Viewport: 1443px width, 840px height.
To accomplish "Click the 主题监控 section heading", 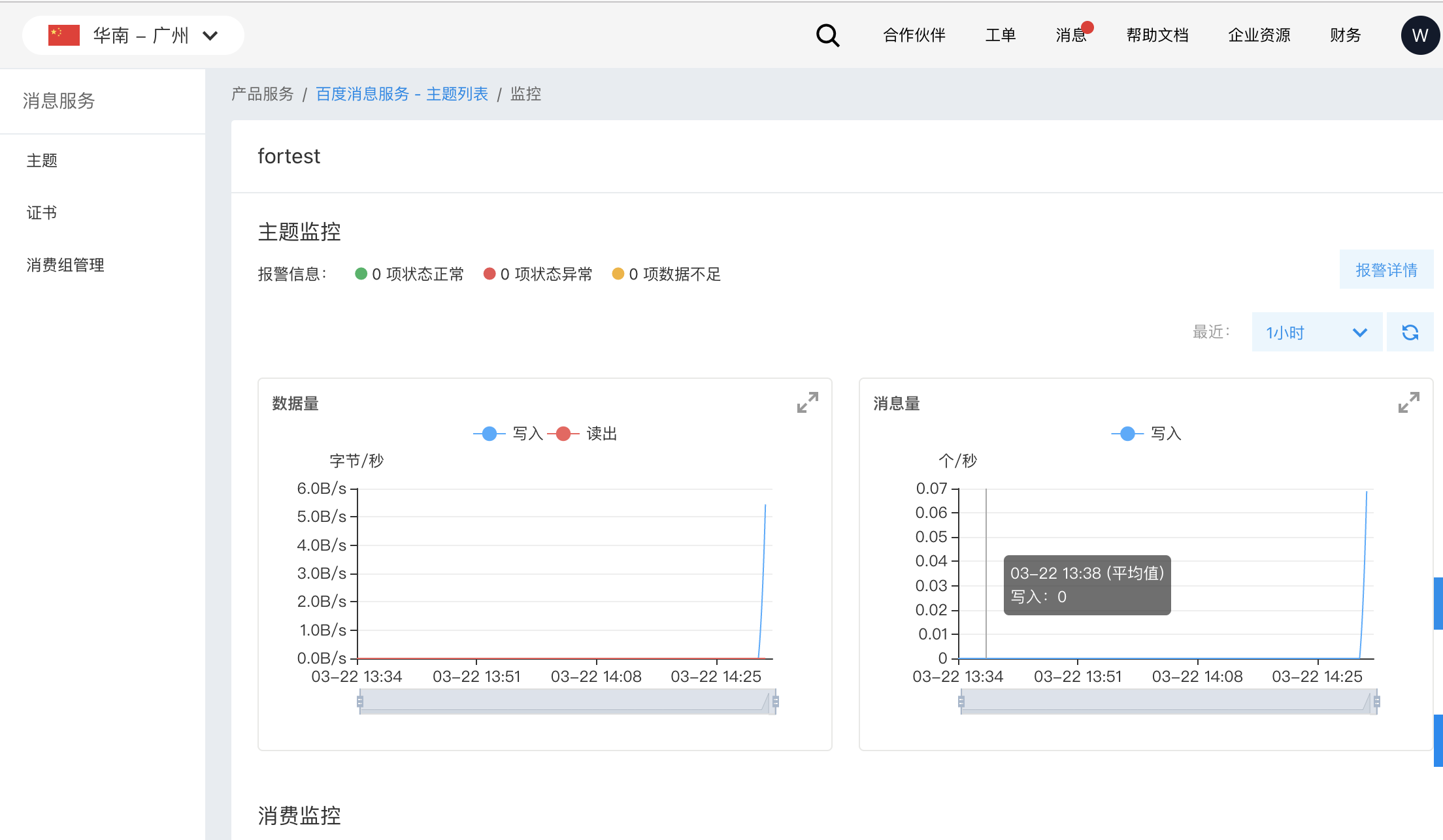I will (299, 232).
